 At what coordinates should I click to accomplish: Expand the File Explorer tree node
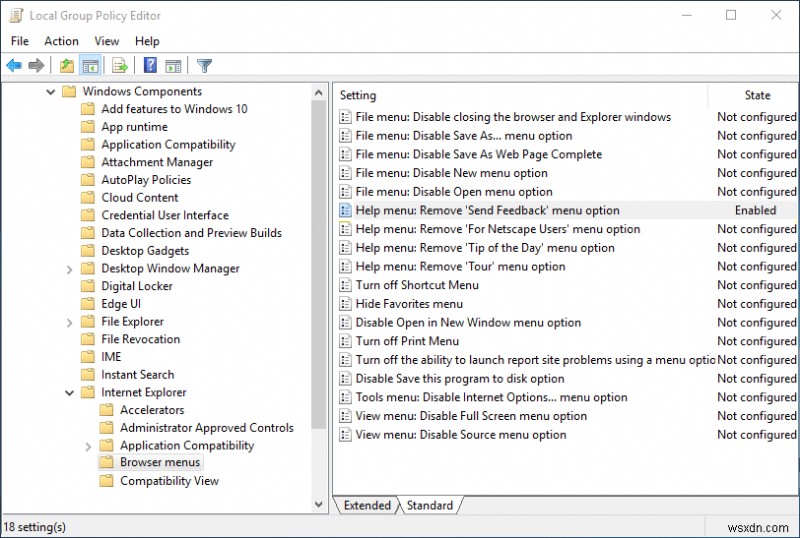click(x=69, y=322)
